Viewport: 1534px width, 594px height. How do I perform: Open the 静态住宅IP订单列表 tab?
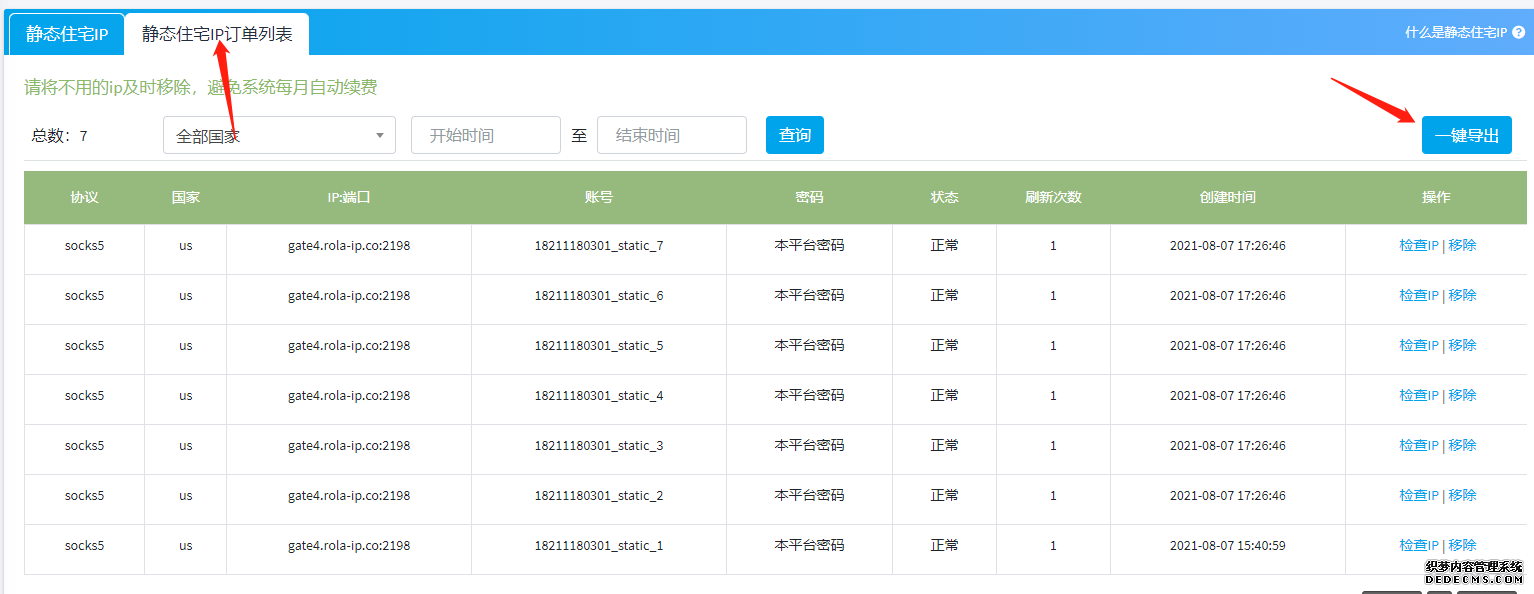tap(216, 31)
